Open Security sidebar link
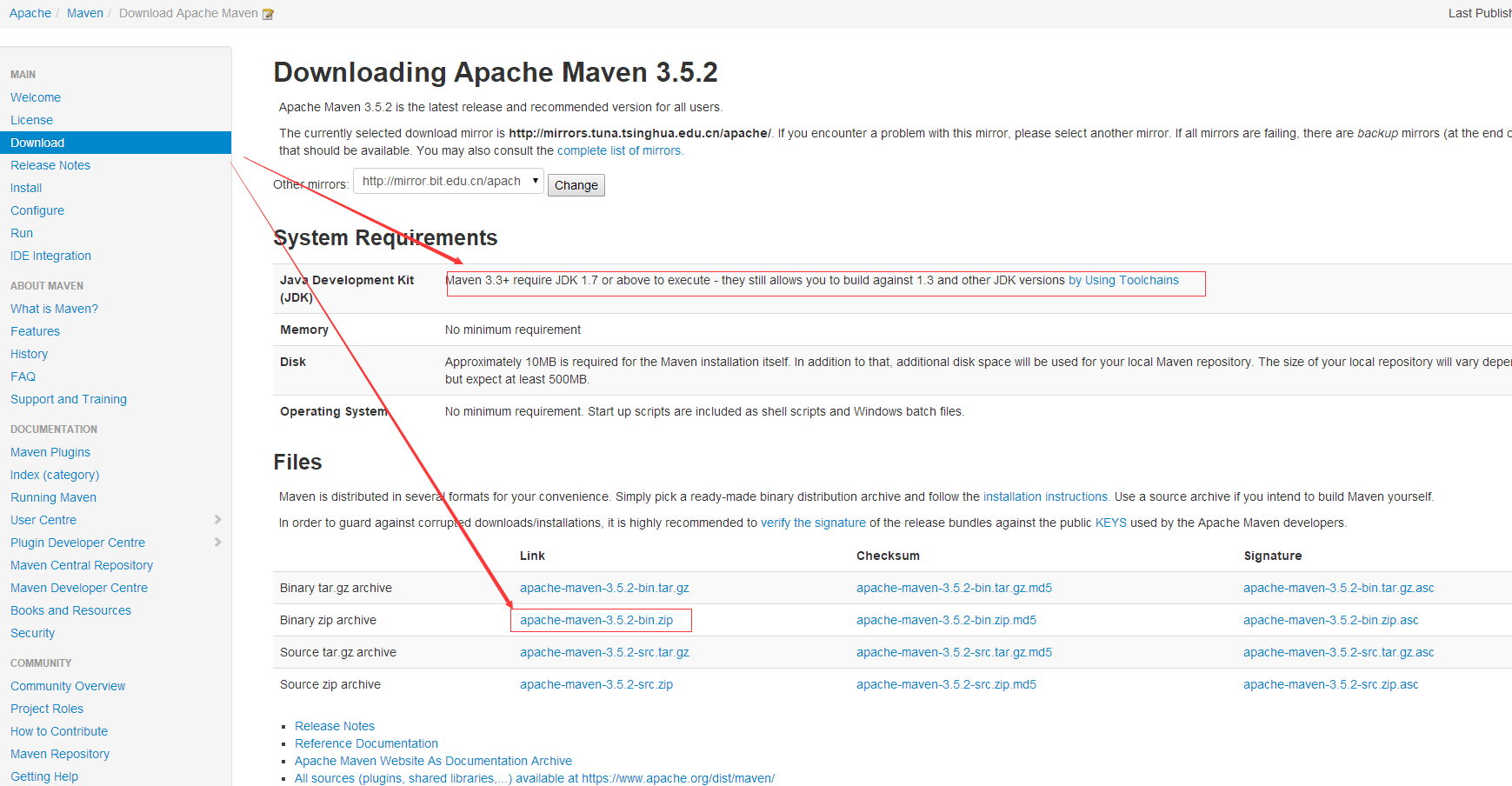 [x=32, y=633]
